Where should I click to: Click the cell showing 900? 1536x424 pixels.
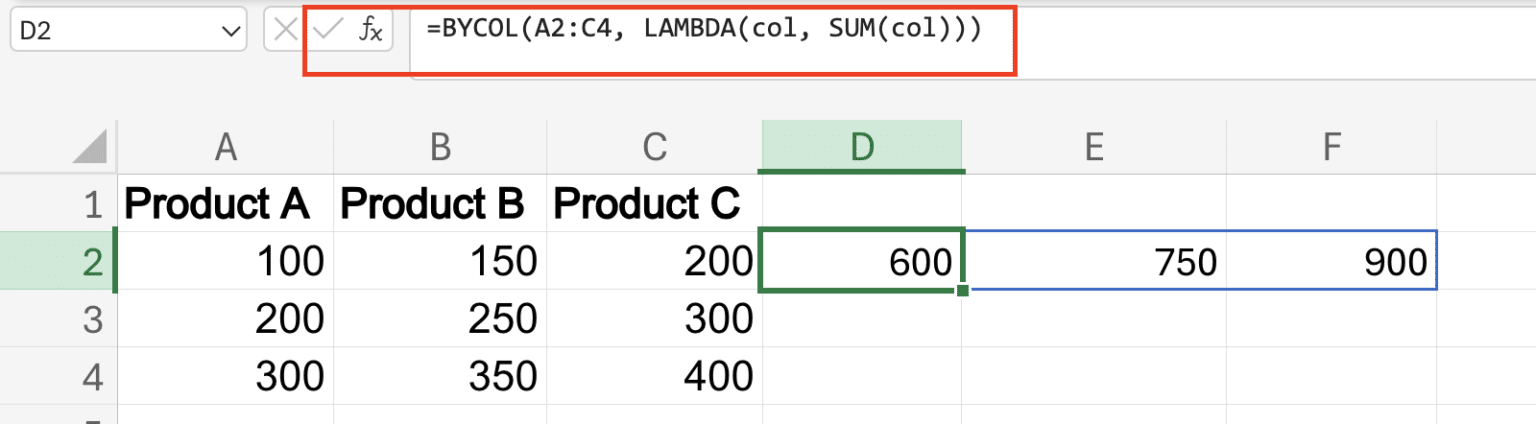tap(1331, 261)
